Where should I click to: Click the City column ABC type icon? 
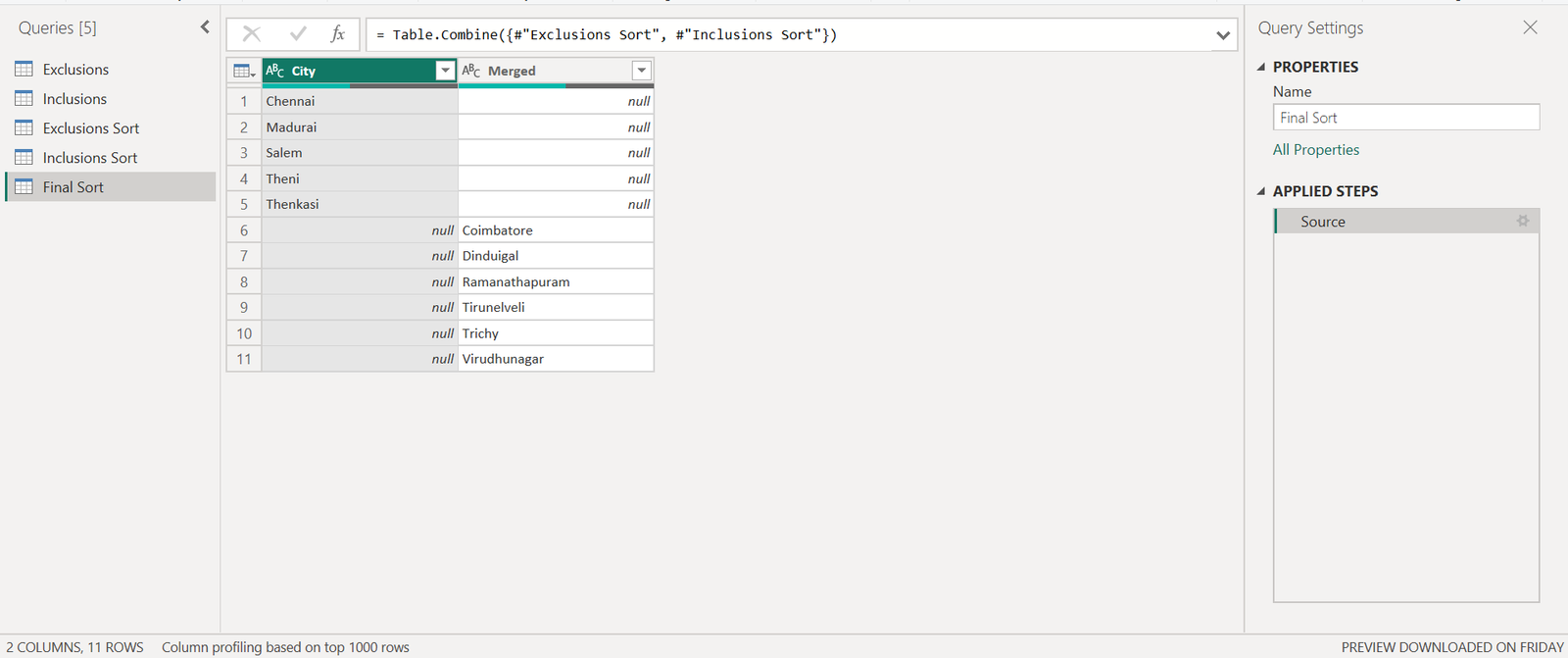275,71
